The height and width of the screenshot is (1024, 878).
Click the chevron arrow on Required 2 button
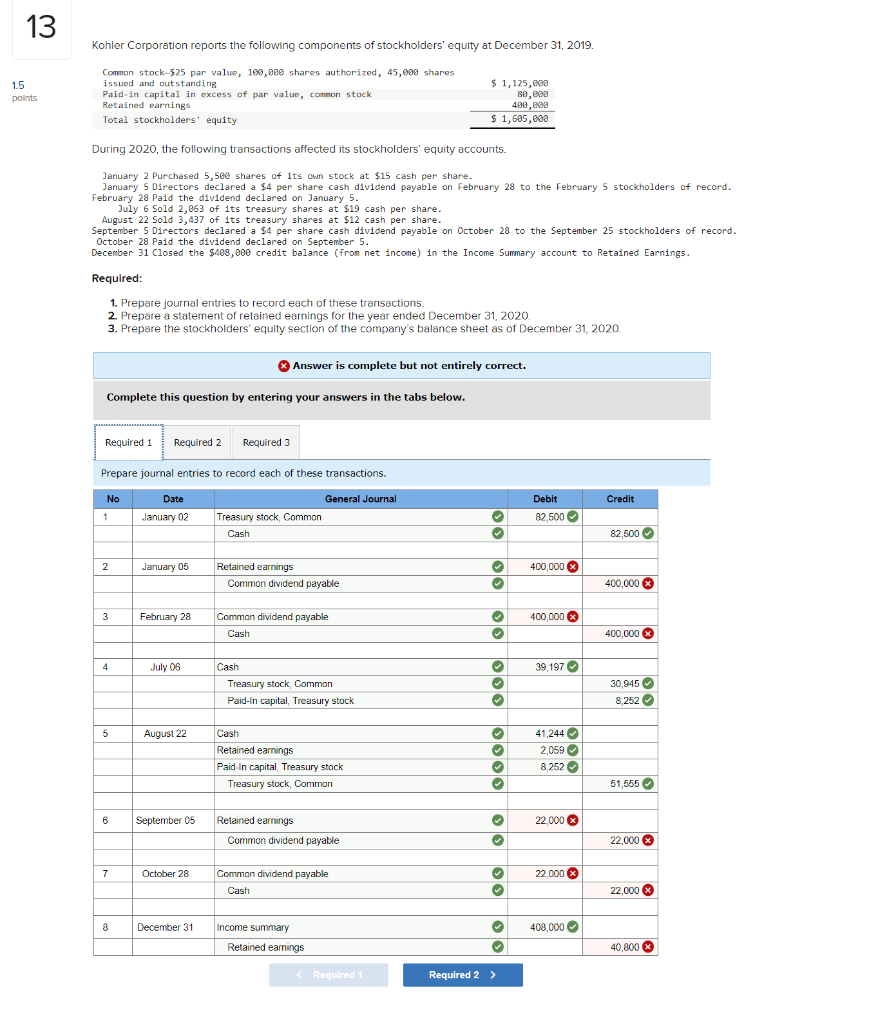click(x=493, y=974)
